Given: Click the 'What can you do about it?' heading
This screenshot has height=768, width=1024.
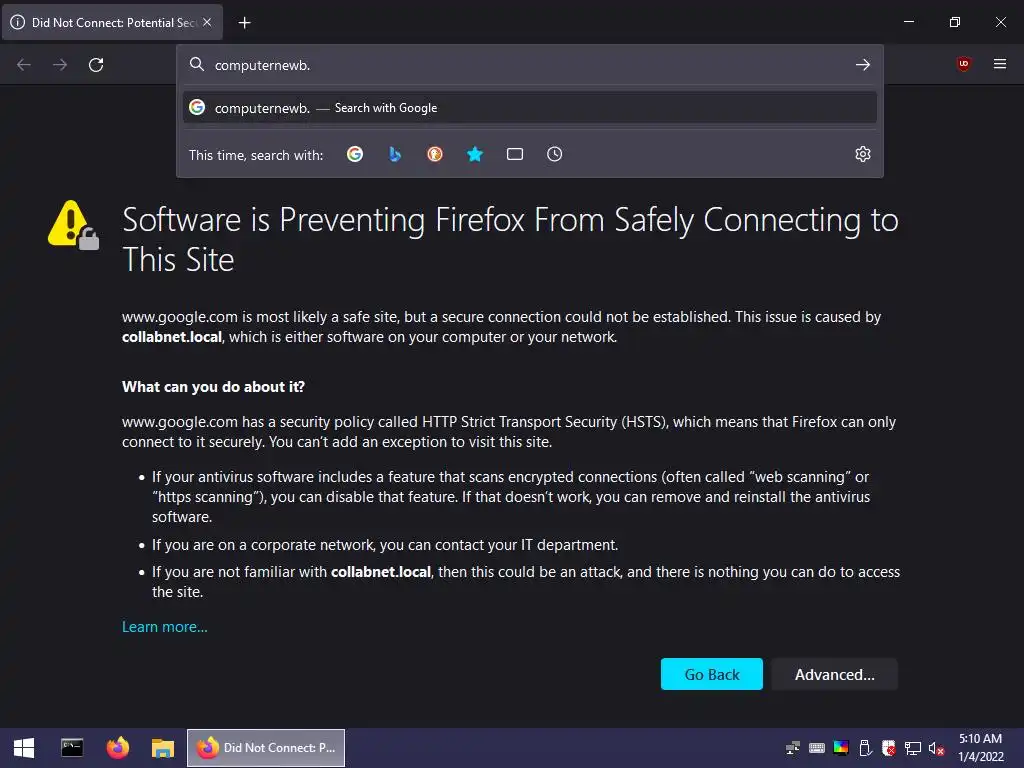Looking at the screenshot, I should [x=214, y=387].
